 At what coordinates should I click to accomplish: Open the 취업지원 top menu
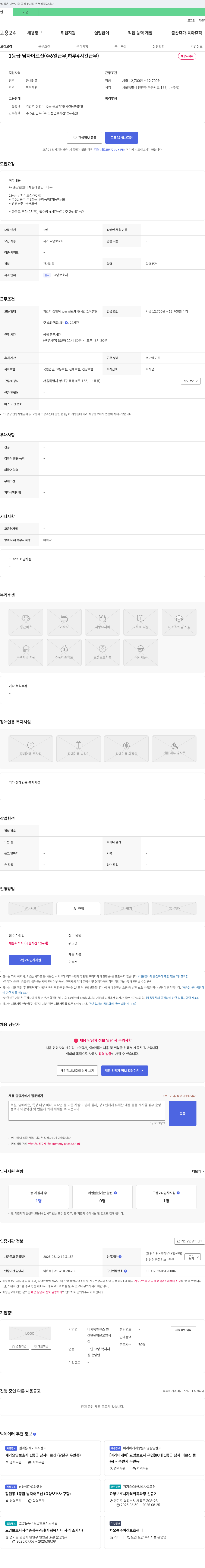68,33
